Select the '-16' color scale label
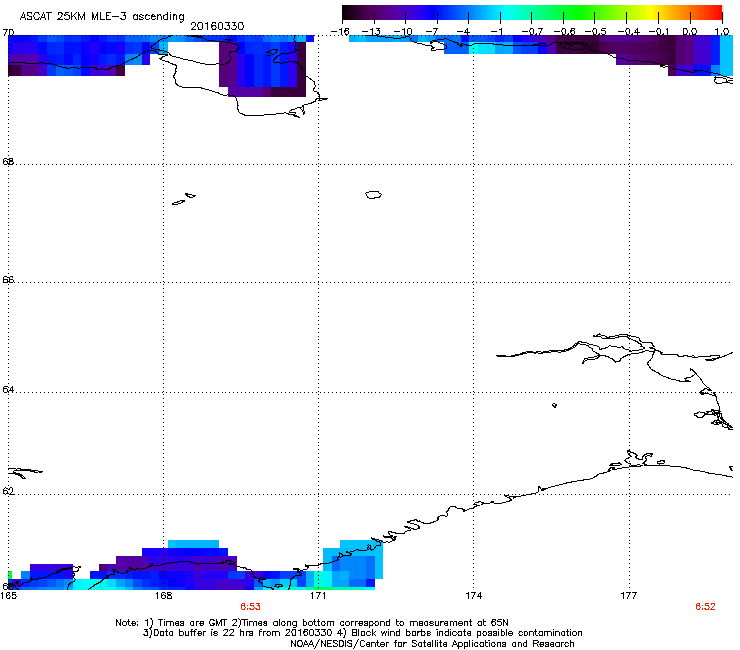The width and height of the screenshot is (740, 650). pyautogui.click(x=340, y=32)
